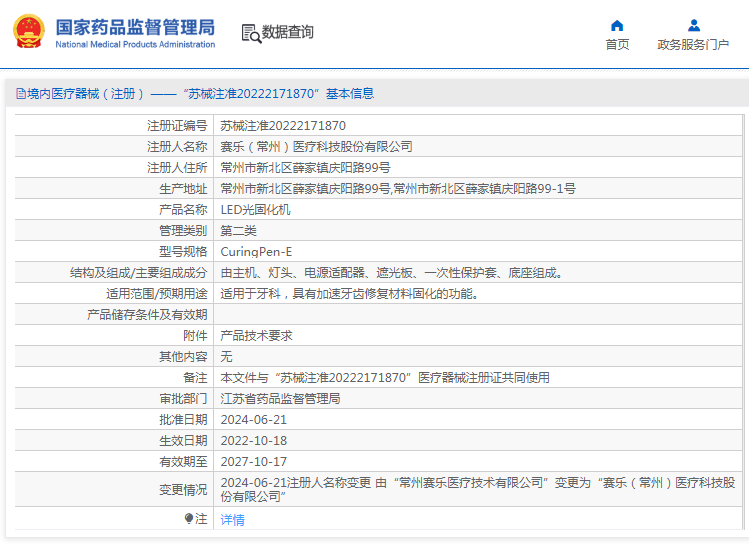Click National Medical Products Administration text
The width and height of the screenshot is (749, 545).
click(135, 44)
